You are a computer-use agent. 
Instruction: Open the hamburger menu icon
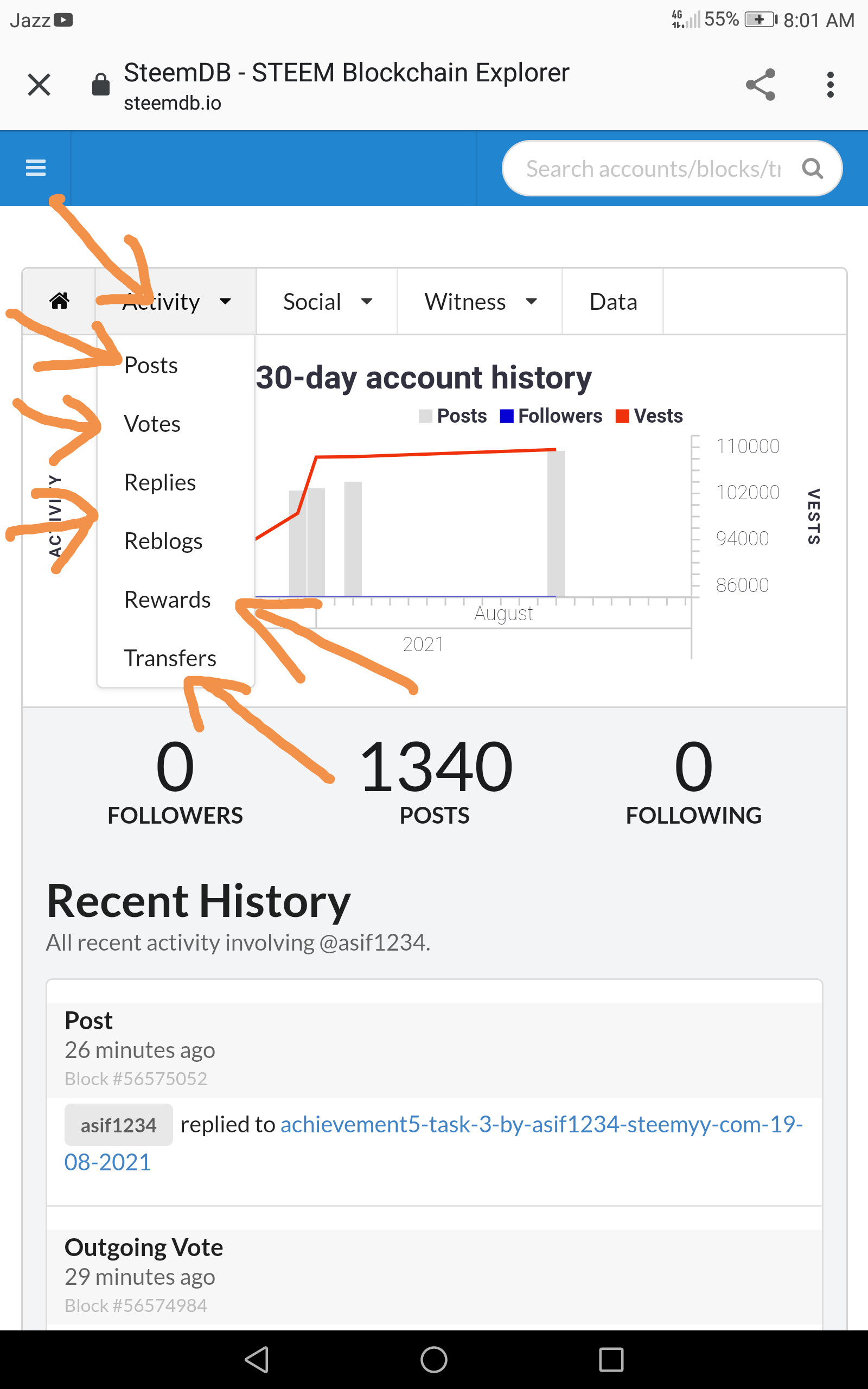[x=36, y=168]
